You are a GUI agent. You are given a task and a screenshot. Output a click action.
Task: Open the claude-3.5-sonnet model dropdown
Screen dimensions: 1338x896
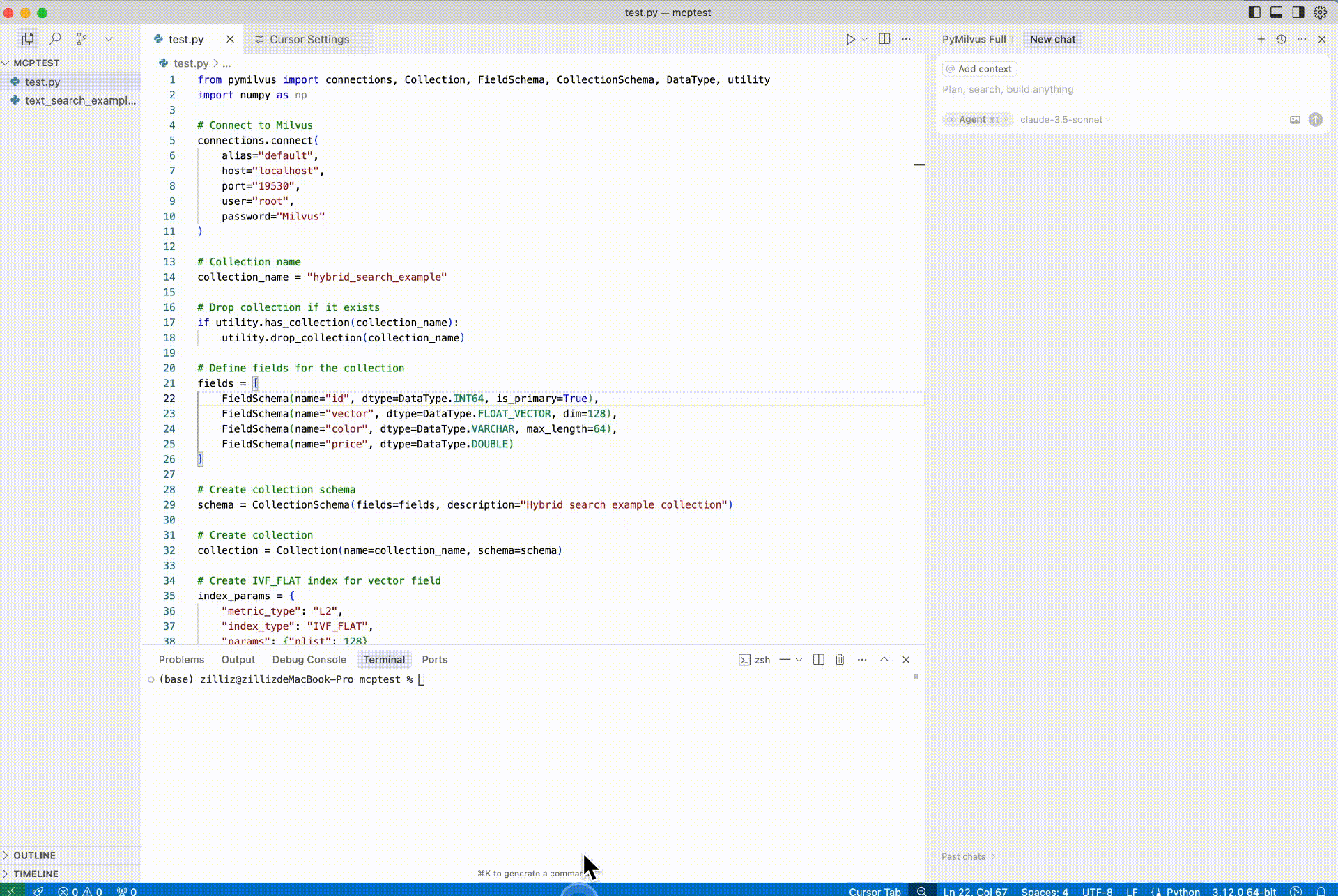(x=1062, y=120)
